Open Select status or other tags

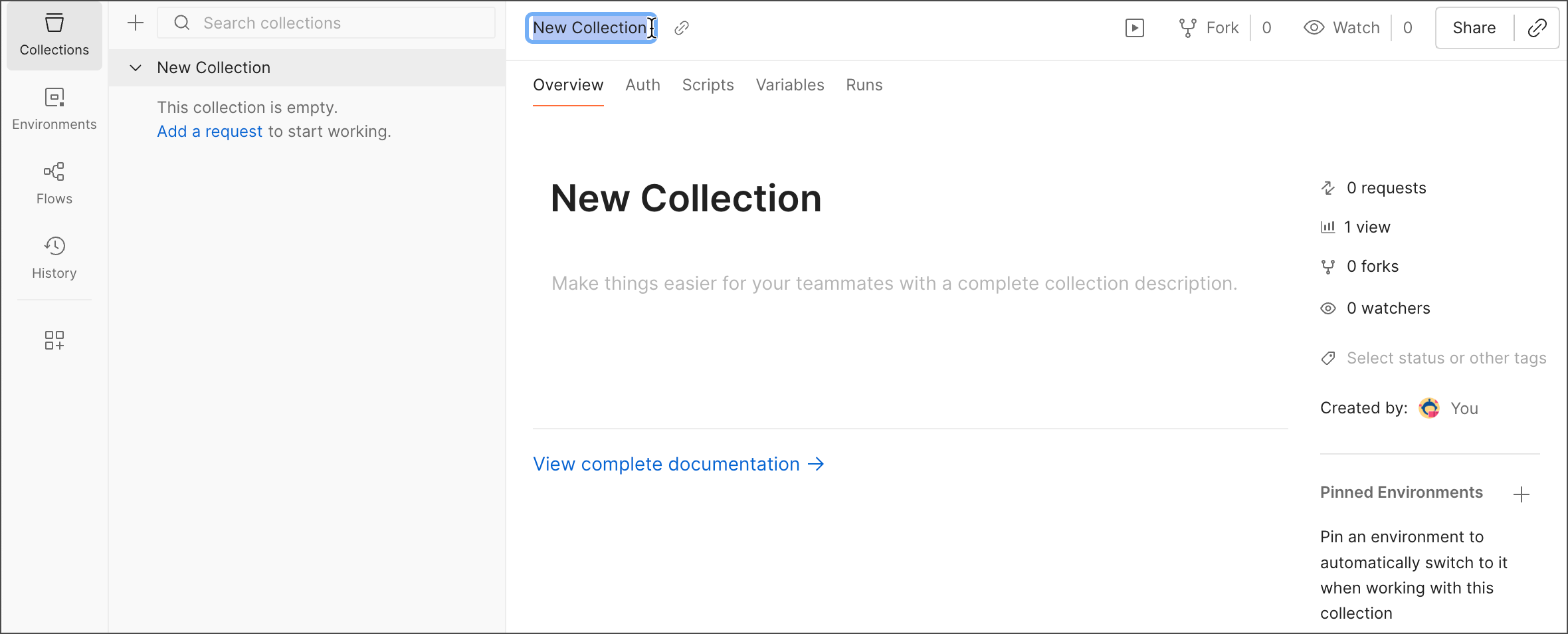[1446, 358]
